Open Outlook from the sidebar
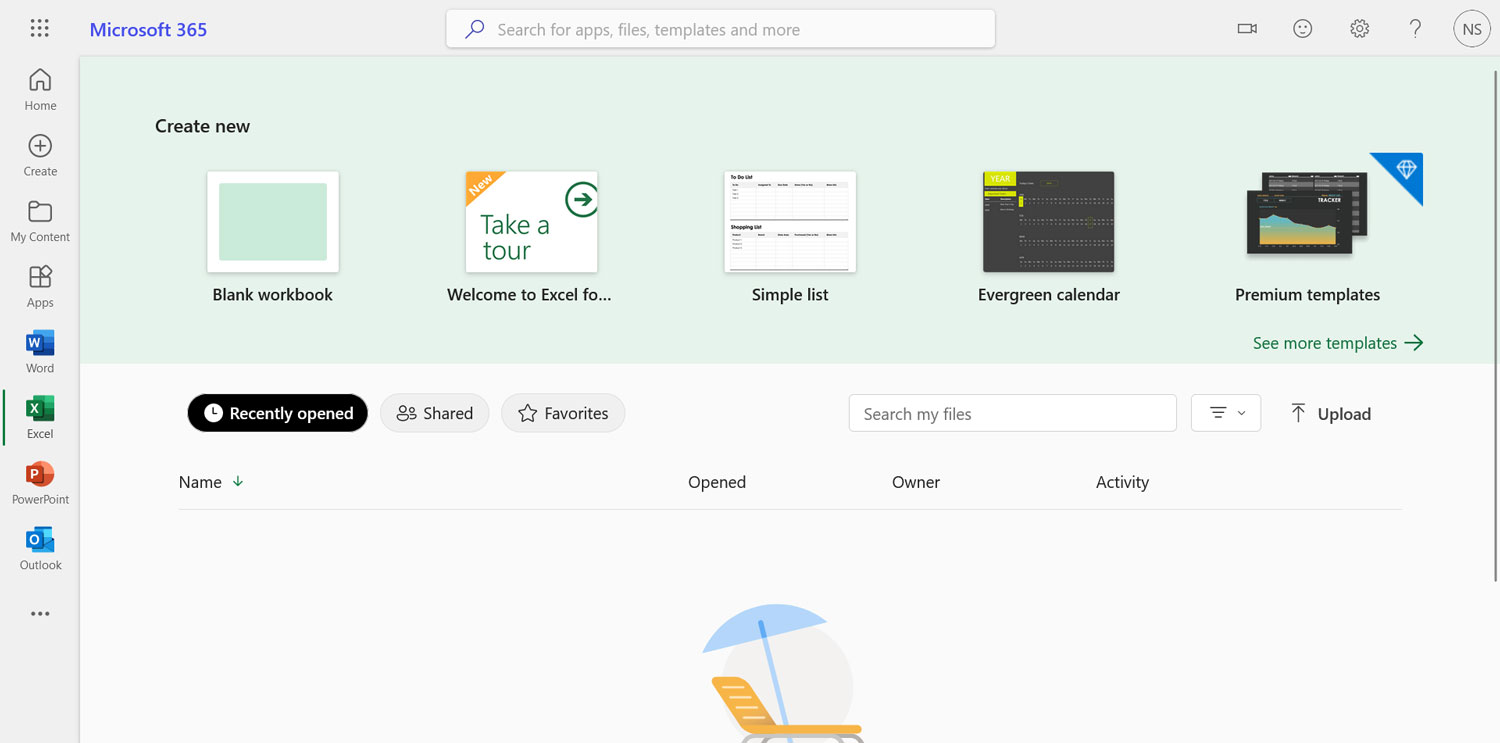Screen dimensions: 1500x743 40,548
